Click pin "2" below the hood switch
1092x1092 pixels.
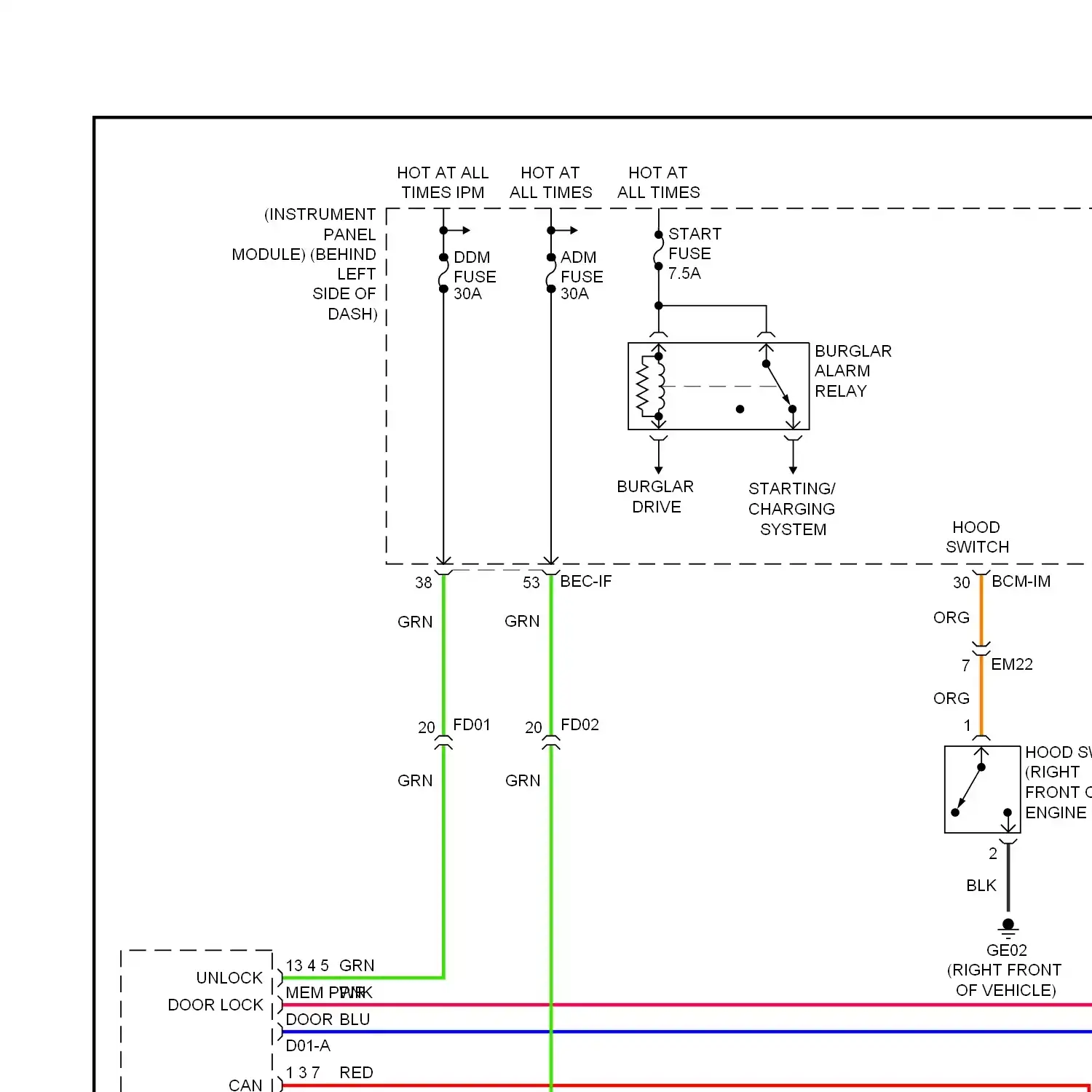993,853
